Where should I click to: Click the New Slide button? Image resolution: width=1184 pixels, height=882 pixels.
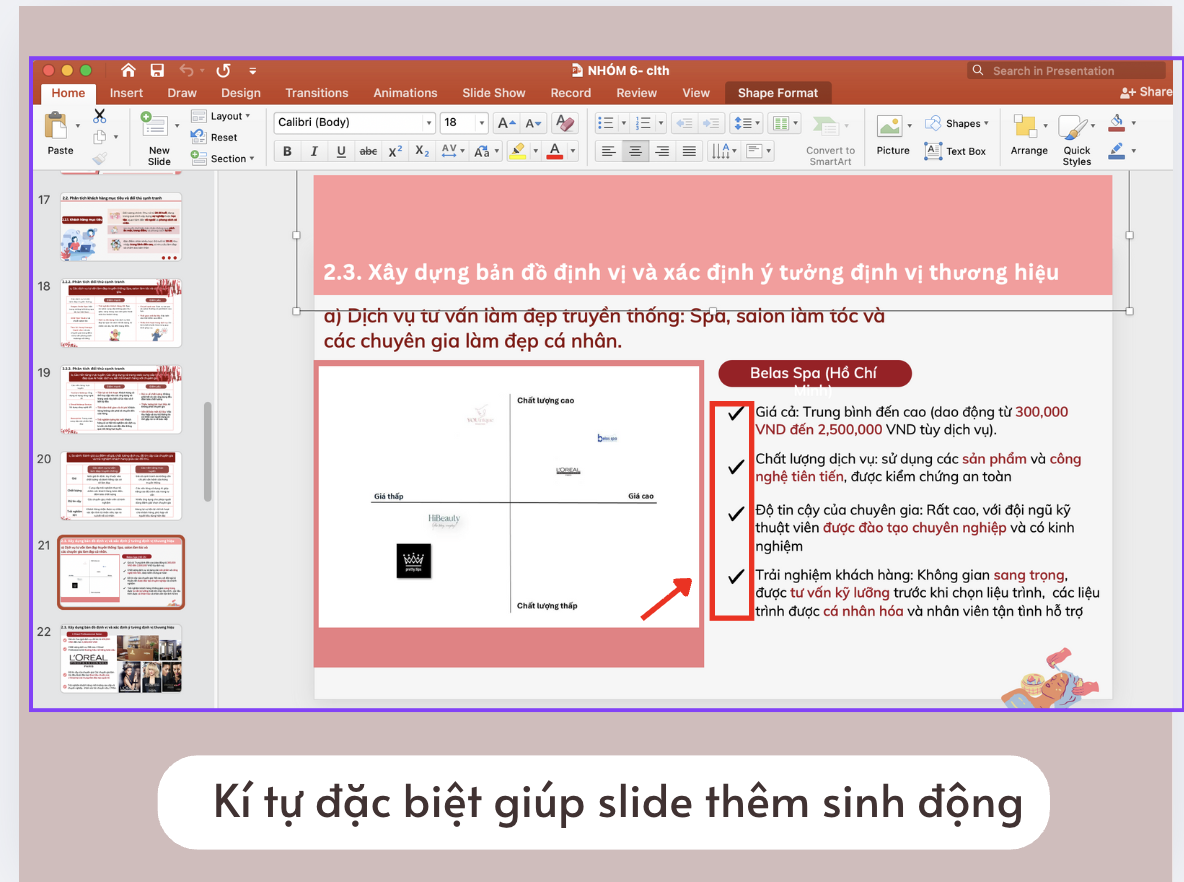click(x=159, y=137)
